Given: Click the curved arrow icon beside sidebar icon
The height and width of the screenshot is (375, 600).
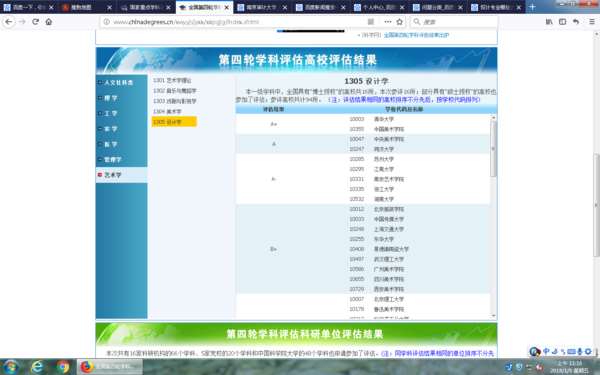Looking at the screenshot, I should point(576,22).
